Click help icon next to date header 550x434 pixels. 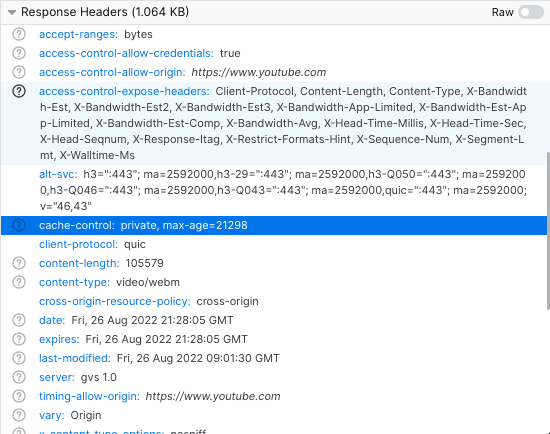19,320
